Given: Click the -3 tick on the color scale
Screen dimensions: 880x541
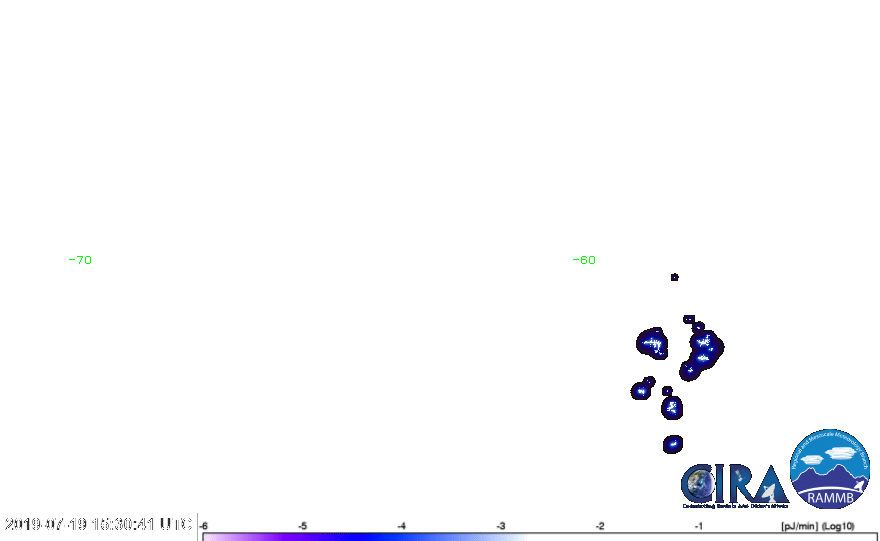Looking at the screenshot, I should 501,525.
